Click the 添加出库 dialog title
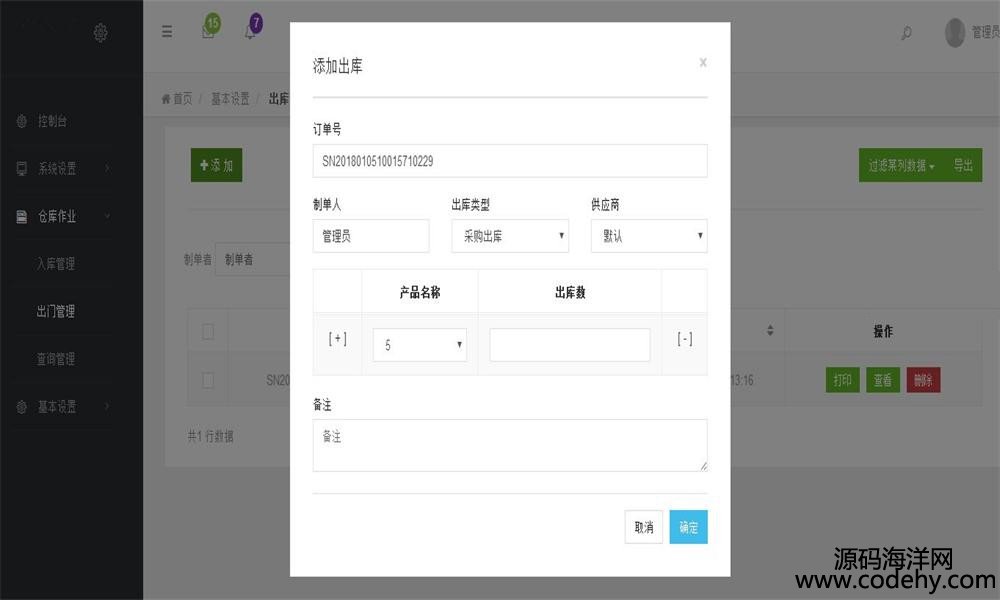Viewport: 1000px width, 600px height. 337,66
